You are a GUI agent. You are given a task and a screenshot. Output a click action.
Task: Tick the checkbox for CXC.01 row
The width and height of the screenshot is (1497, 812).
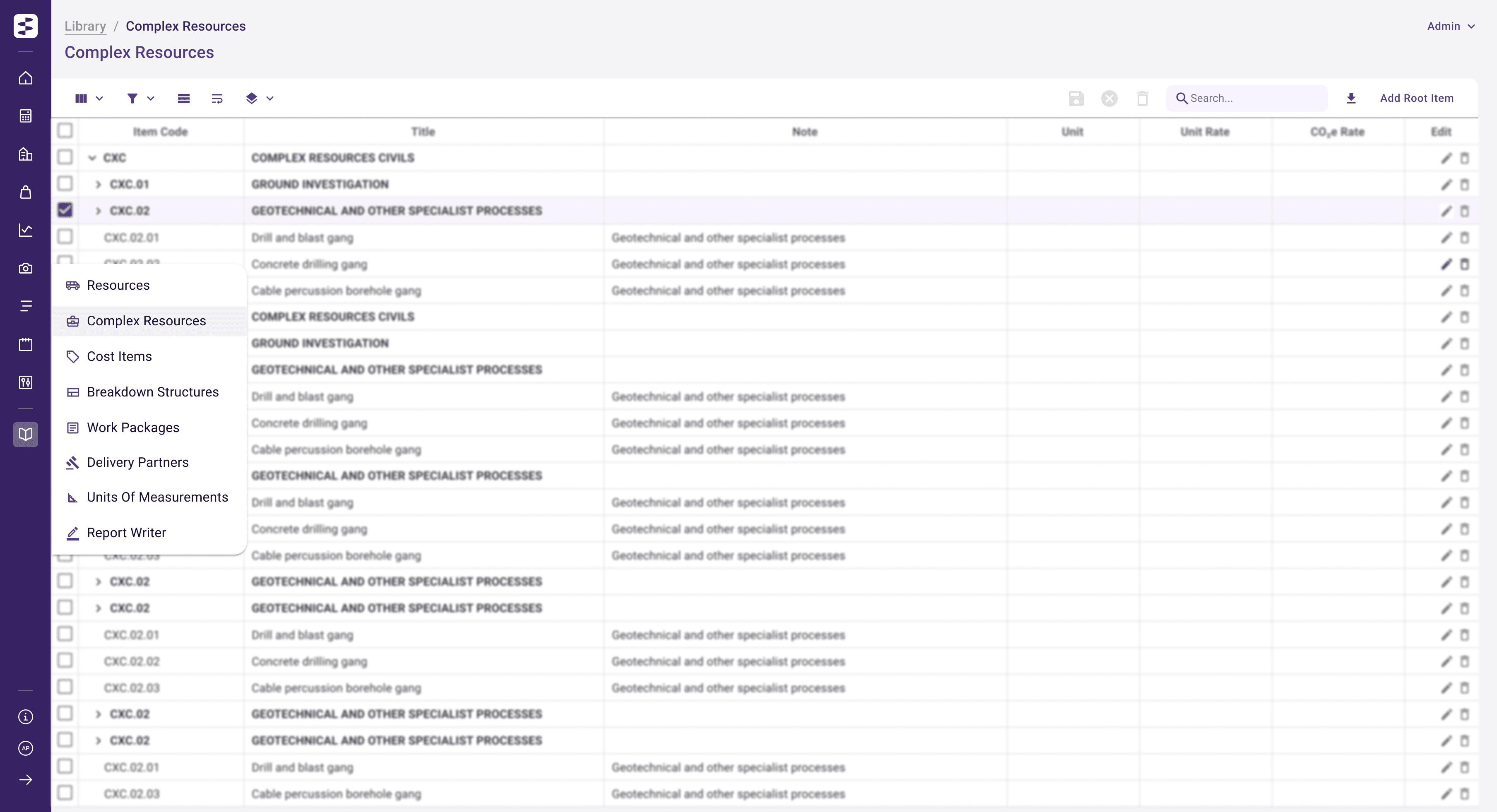tap(65, 183)
